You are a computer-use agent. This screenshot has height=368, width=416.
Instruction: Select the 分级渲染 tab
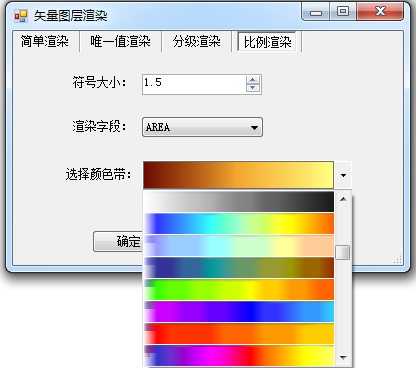point(197,42)
